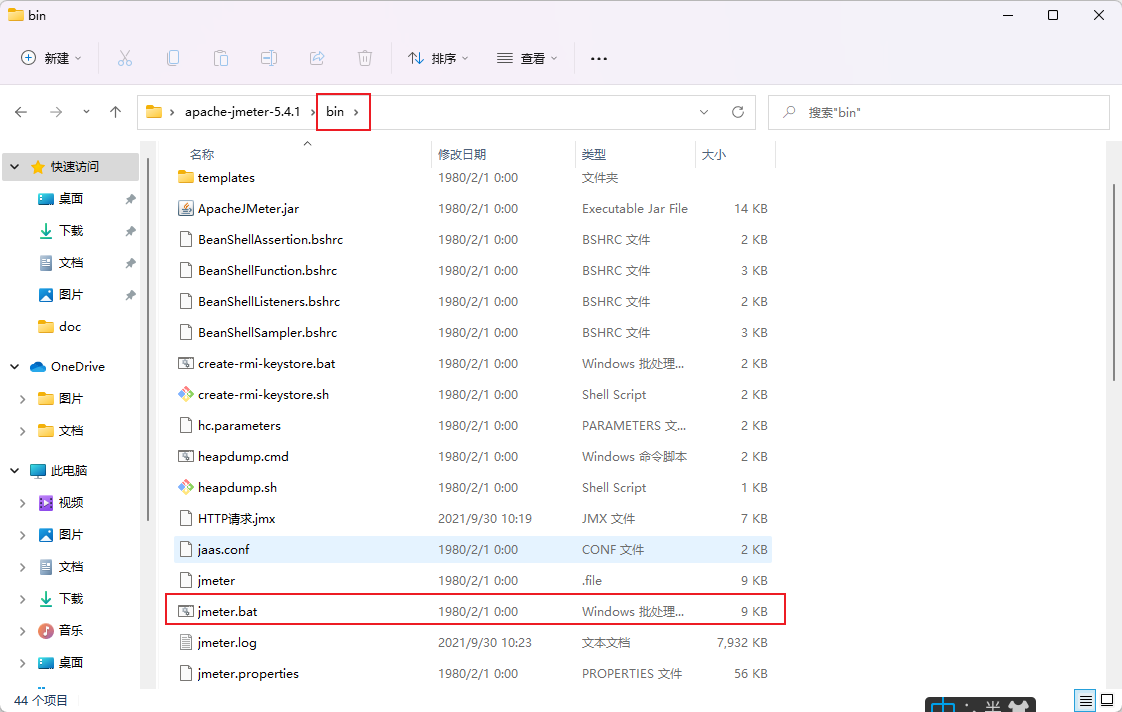Go forward with the right arrow
This screenshot has height=712, width=1122.
[56, 112]
